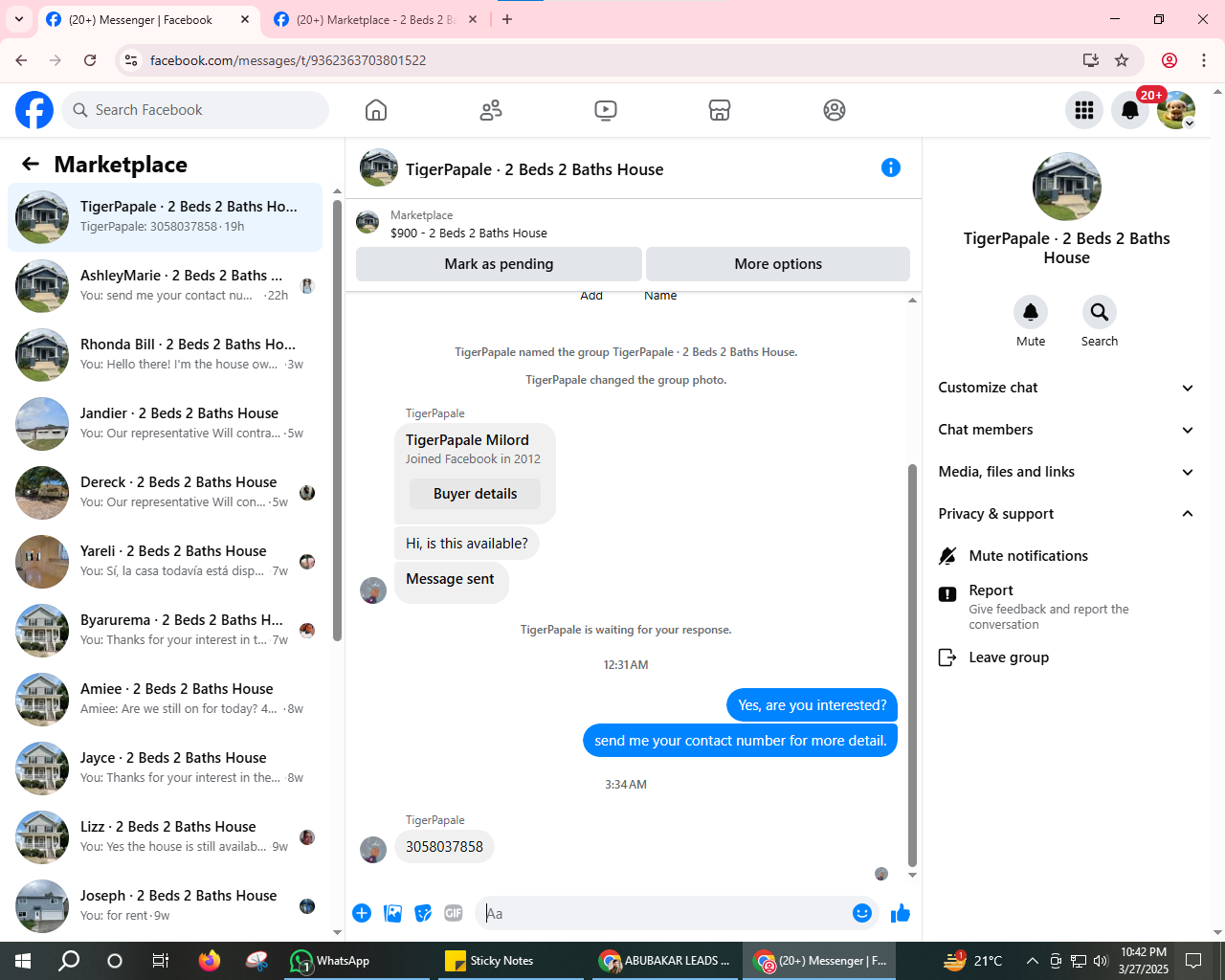Open Jayce conversation
The width and height of the screenshot is (1225, 980).
tap(166, 768)
